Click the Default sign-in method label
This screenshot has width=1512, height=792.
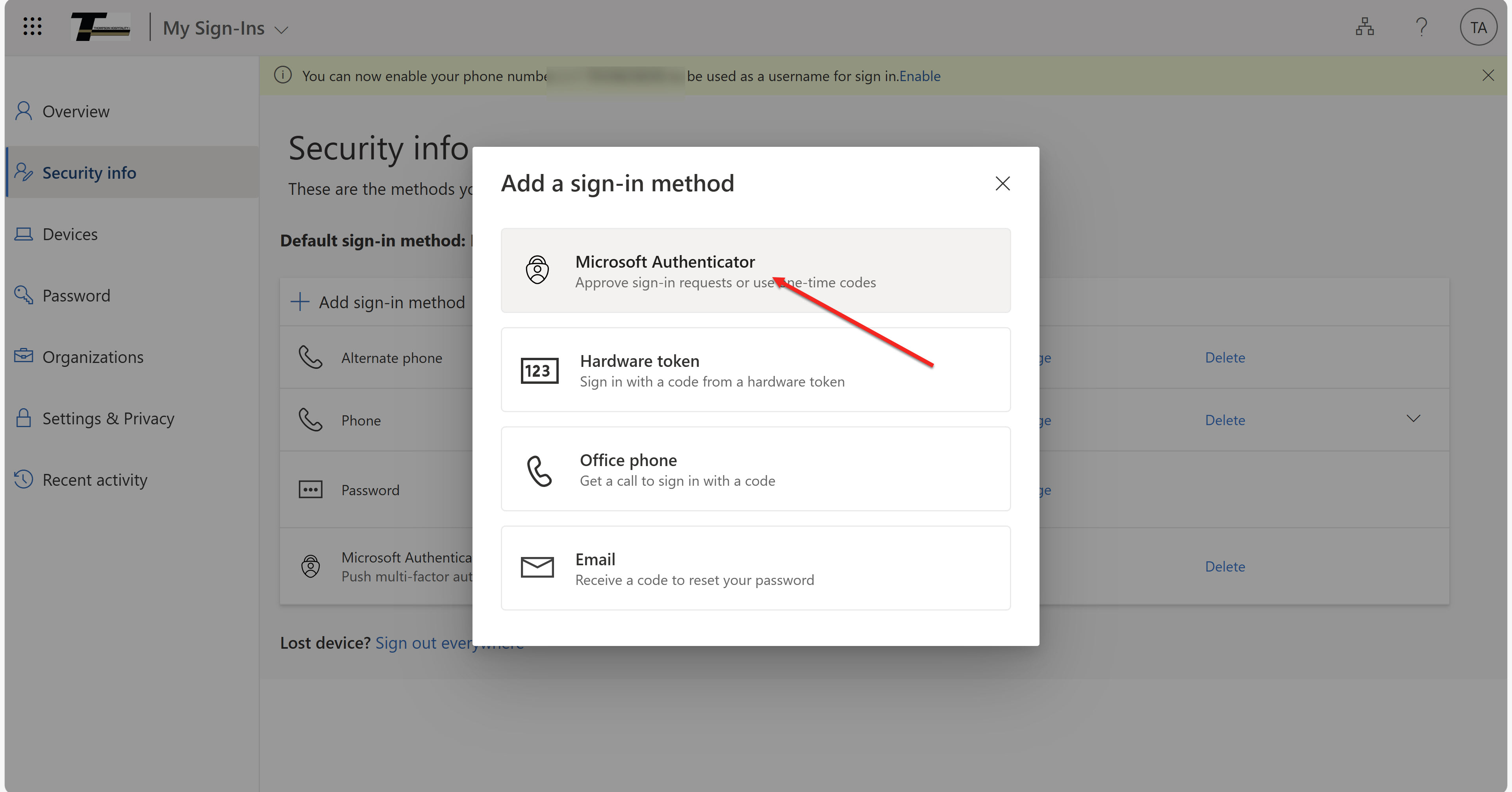373,241
